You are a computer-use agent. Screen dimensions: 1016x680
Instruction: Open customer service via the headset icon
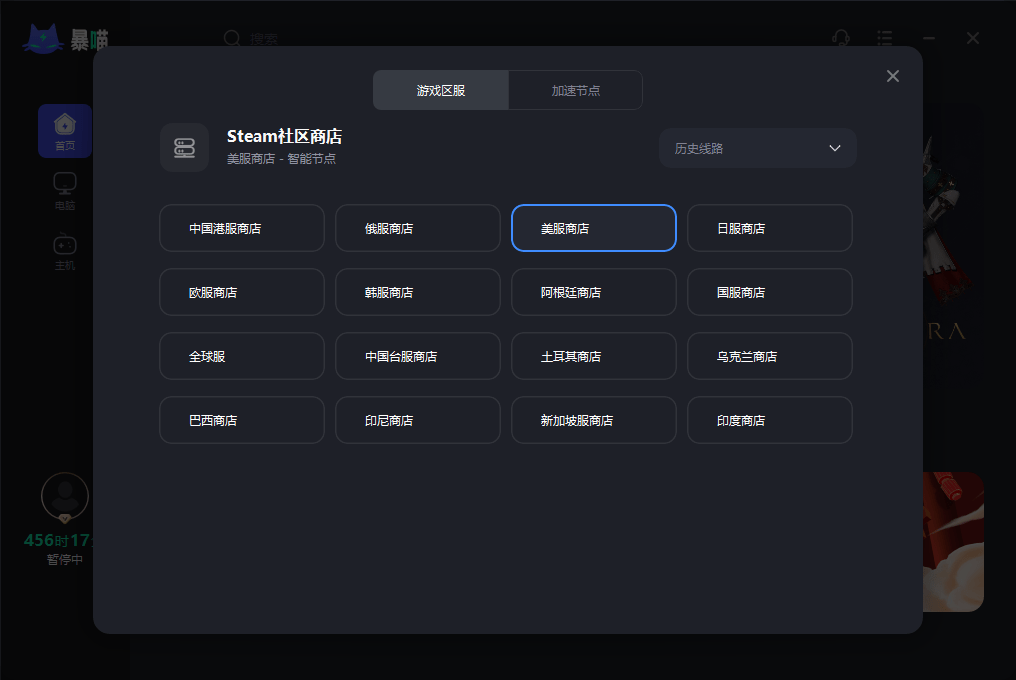point(841,38)
